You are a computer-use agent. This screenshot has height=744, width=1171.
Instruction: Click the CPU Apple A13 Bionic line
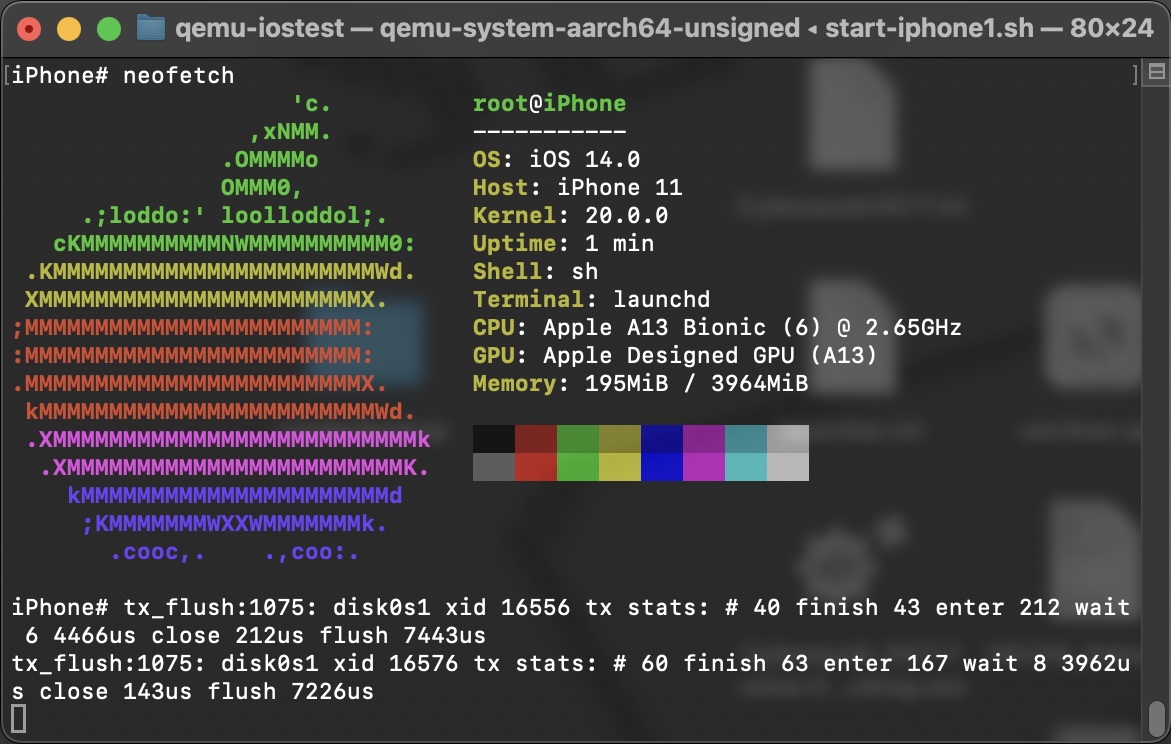click(717, 328)
